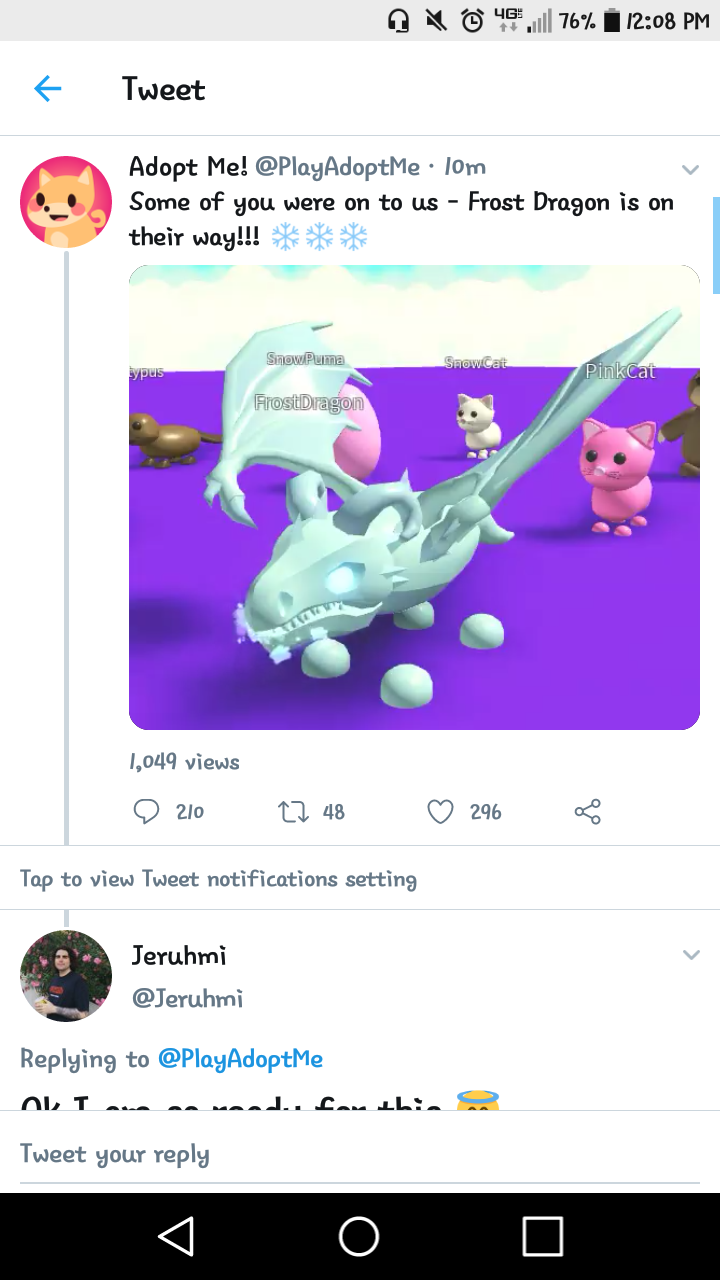
Task: Tap the reply speech bubble icon
Action: click(x=146, y=811)
